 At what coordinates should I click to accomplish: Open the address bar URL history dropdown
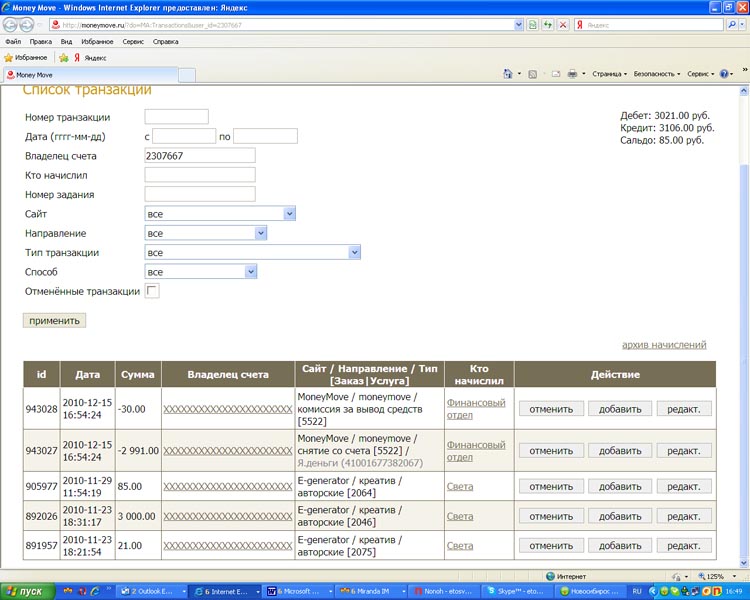pyautogui.click(x=518, y=24)
